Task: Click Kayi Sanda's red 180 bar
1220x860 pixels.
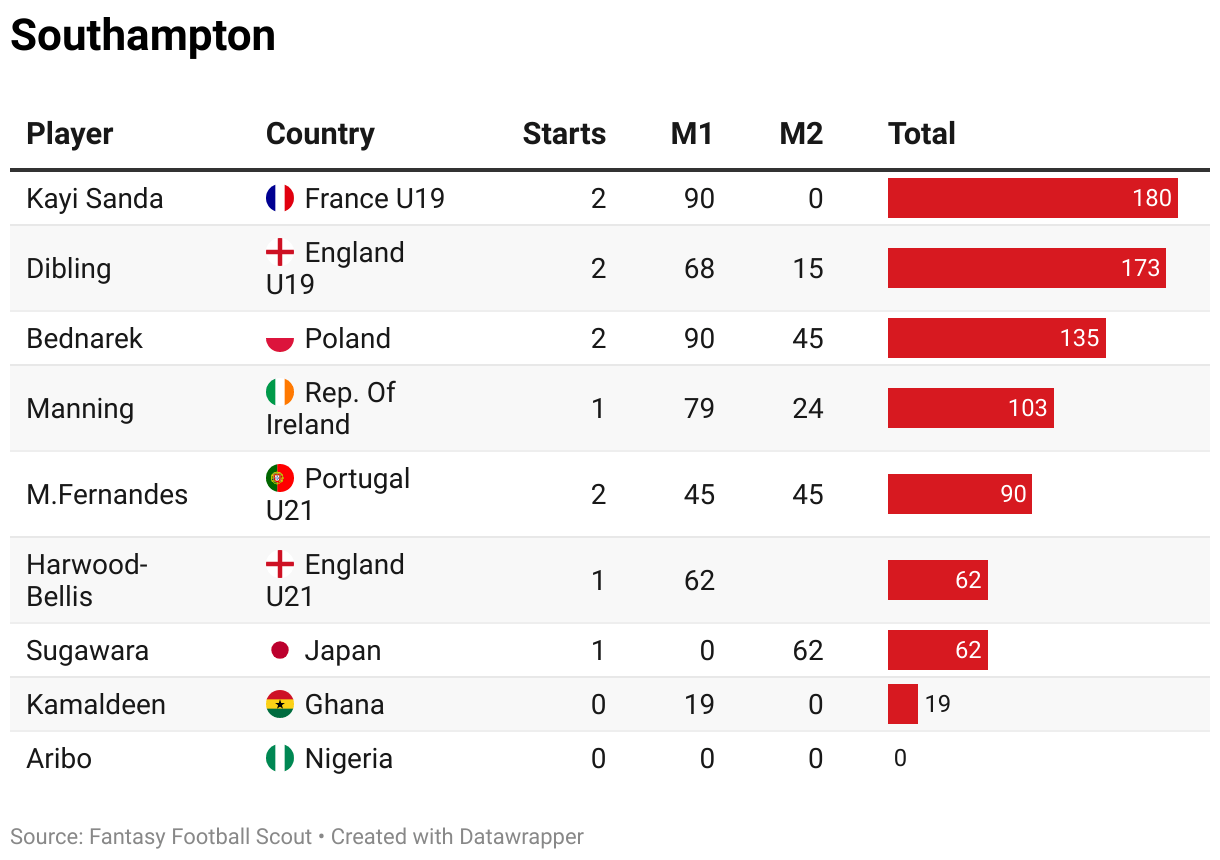Action: coord(1032,198)
